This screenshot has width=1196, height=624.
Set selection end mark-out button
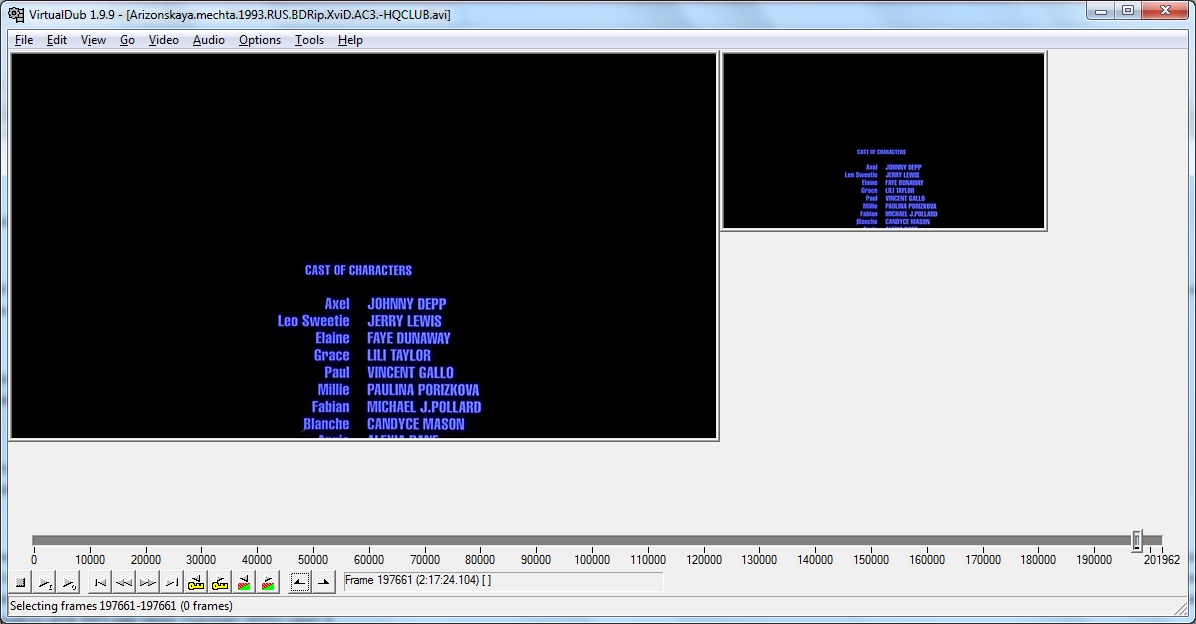[x=323, y=583]
